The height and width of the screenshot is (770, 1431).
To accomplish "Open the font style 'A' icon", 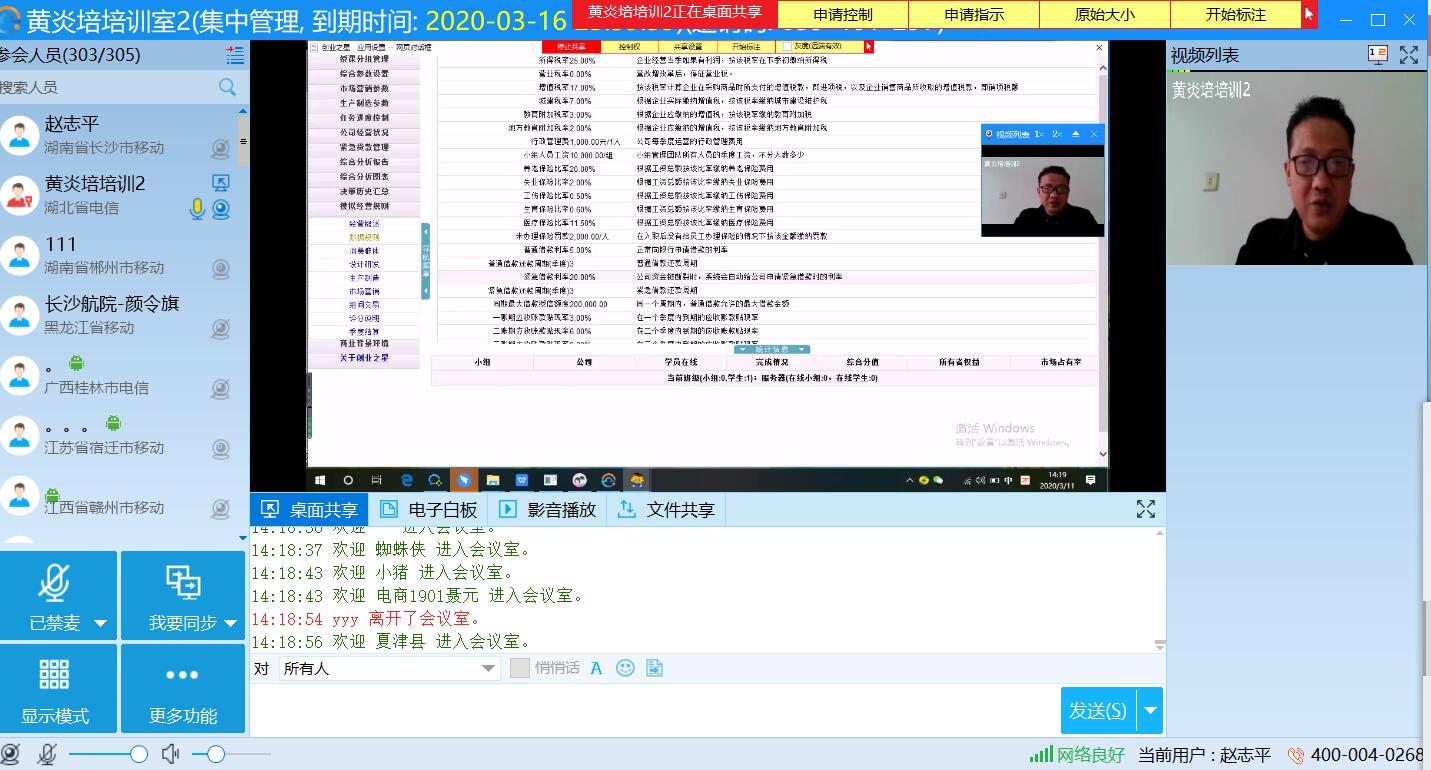I will (x=596, y=668).
